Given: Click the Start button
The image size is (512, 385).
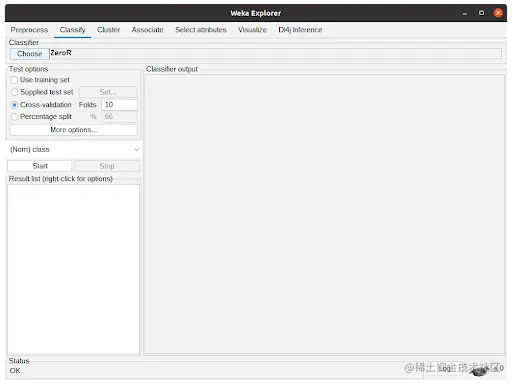Looking at the screenshot, I should [x=40, y=166].
